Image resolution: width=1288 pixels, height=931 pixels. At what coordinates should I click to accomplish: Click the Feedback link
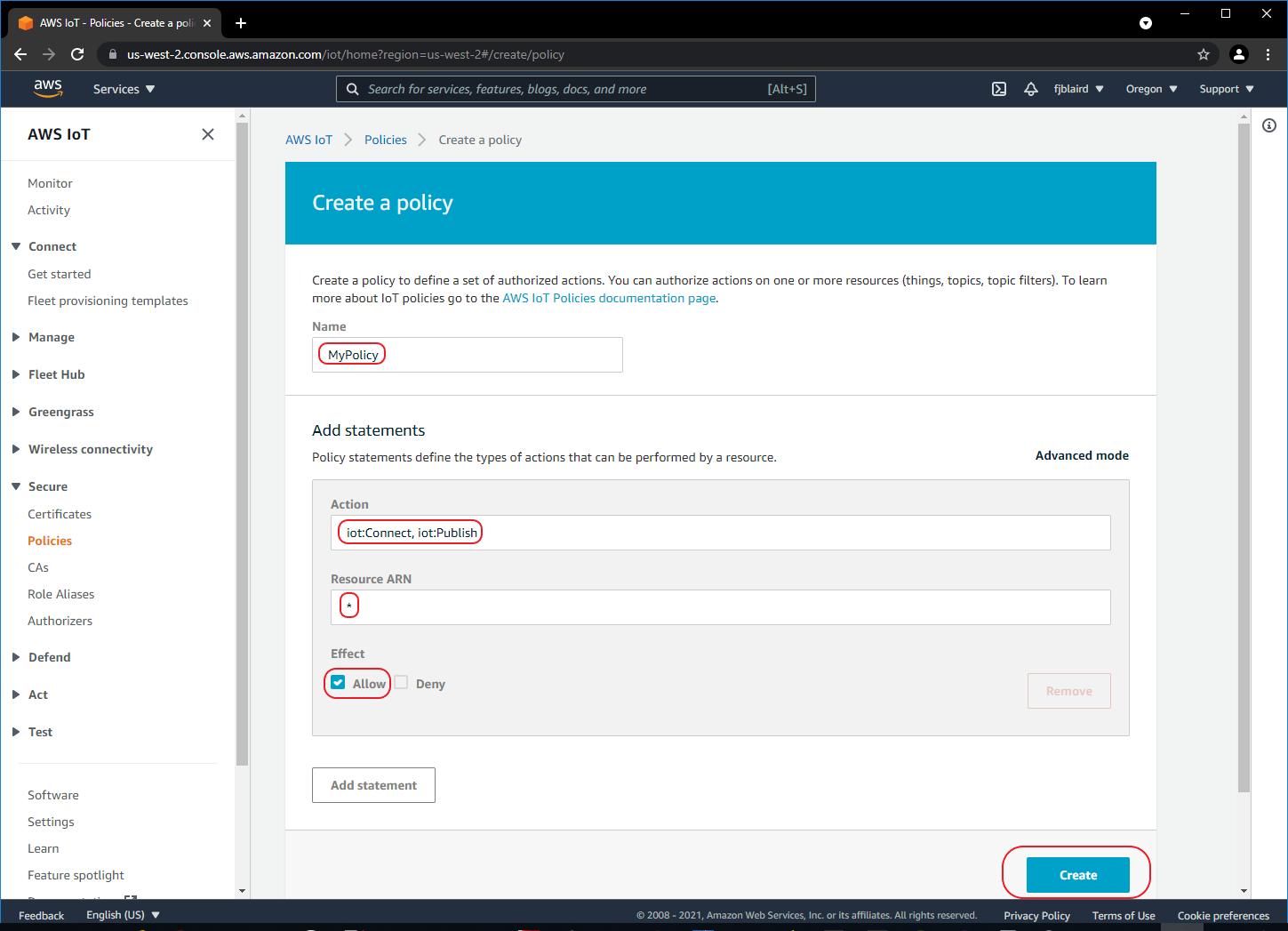coord(42,915)
